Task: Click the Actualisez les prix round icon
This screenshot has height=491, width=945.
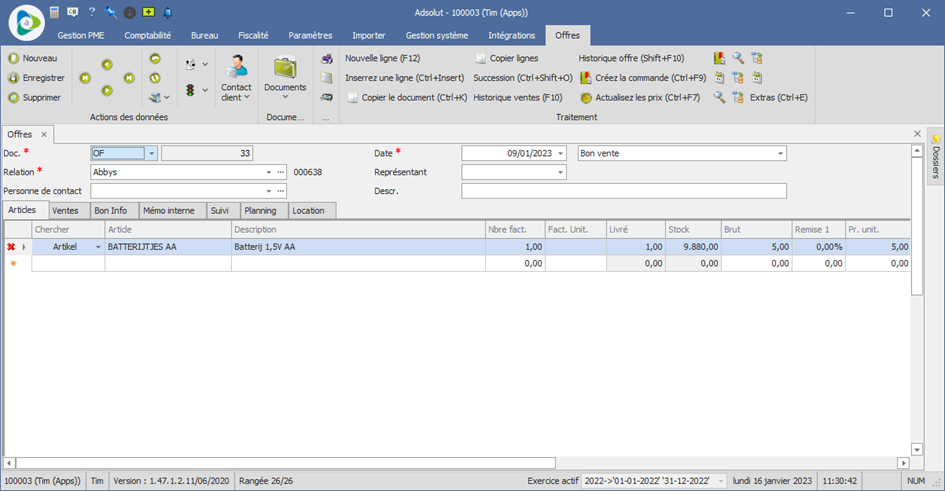Action: click(586, 98)
